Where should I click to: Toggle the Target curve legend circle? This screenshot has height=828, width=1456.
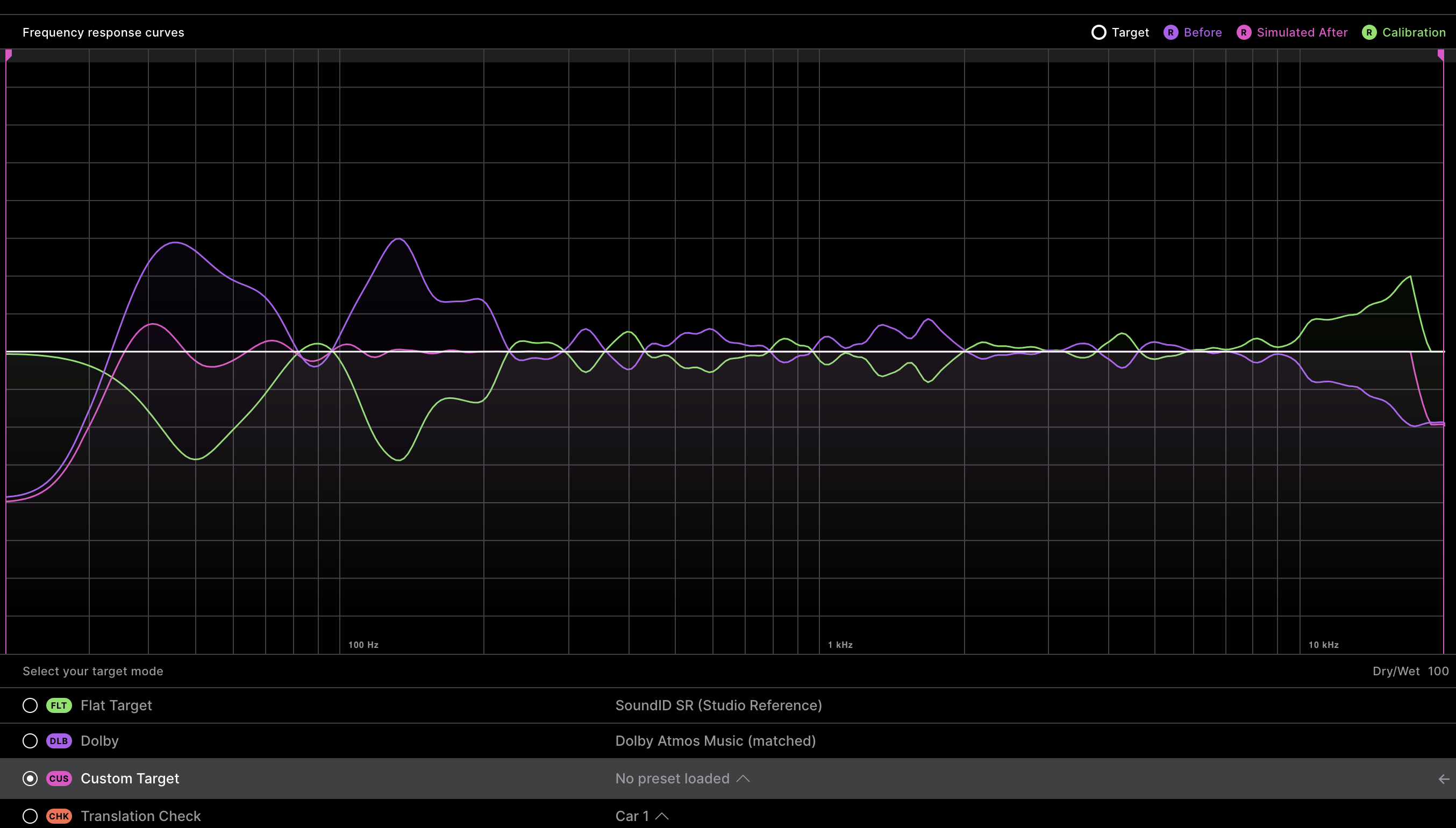1098,32
